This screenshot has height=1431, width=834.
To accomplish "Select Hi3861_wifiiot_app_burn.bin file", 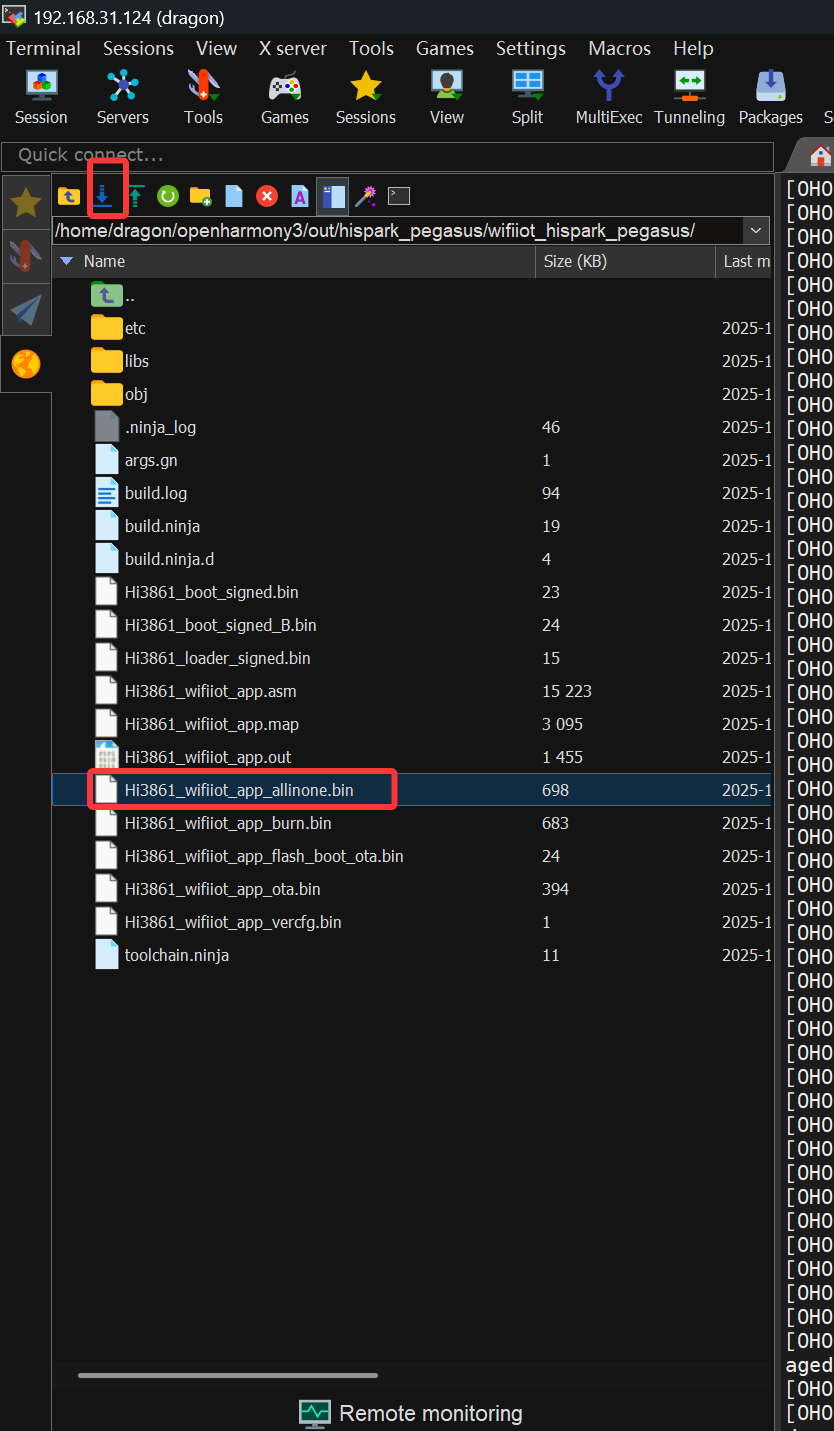I will [x=412, y=823].
